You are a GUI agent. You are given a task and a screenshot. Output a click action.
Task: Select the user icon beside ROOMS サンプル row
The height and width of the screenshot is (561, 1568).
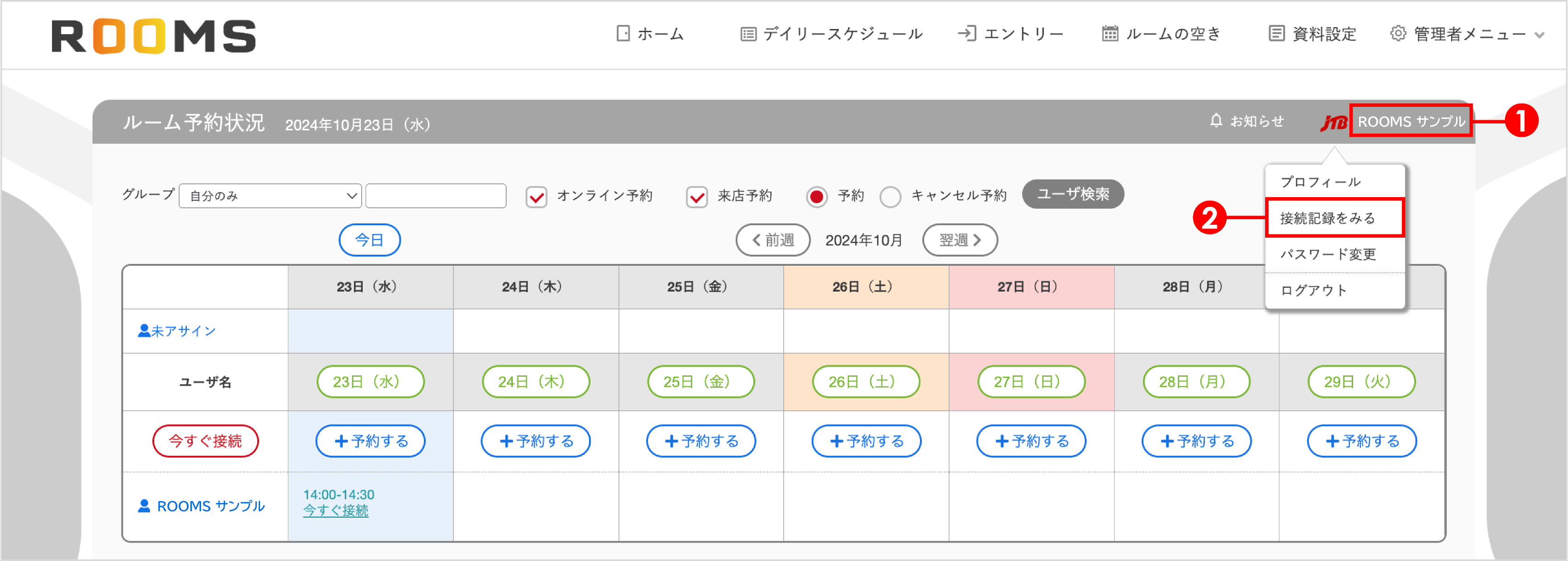[145, 506]
